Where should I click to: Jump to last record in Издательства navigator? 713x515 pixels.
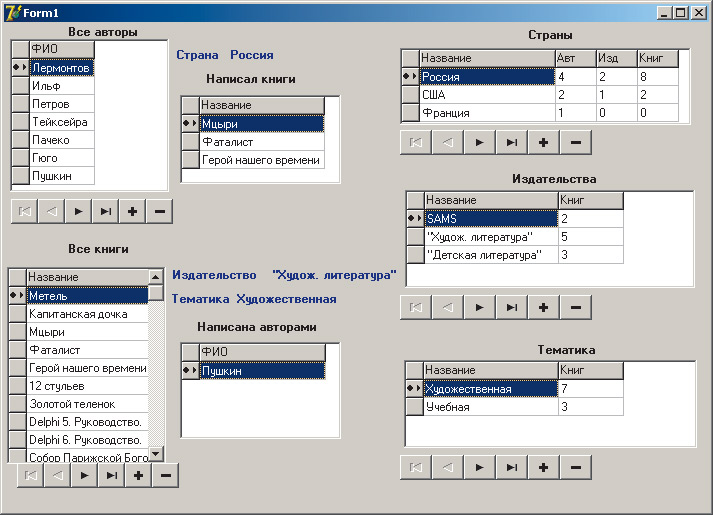pos(512,308)
